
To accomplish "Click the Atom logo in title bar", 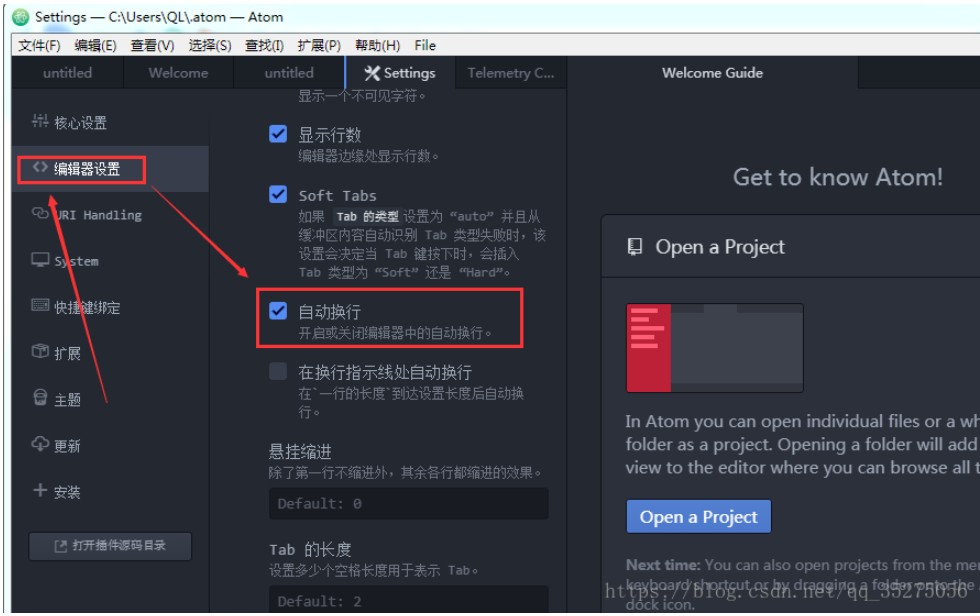I will click(21, 17).
